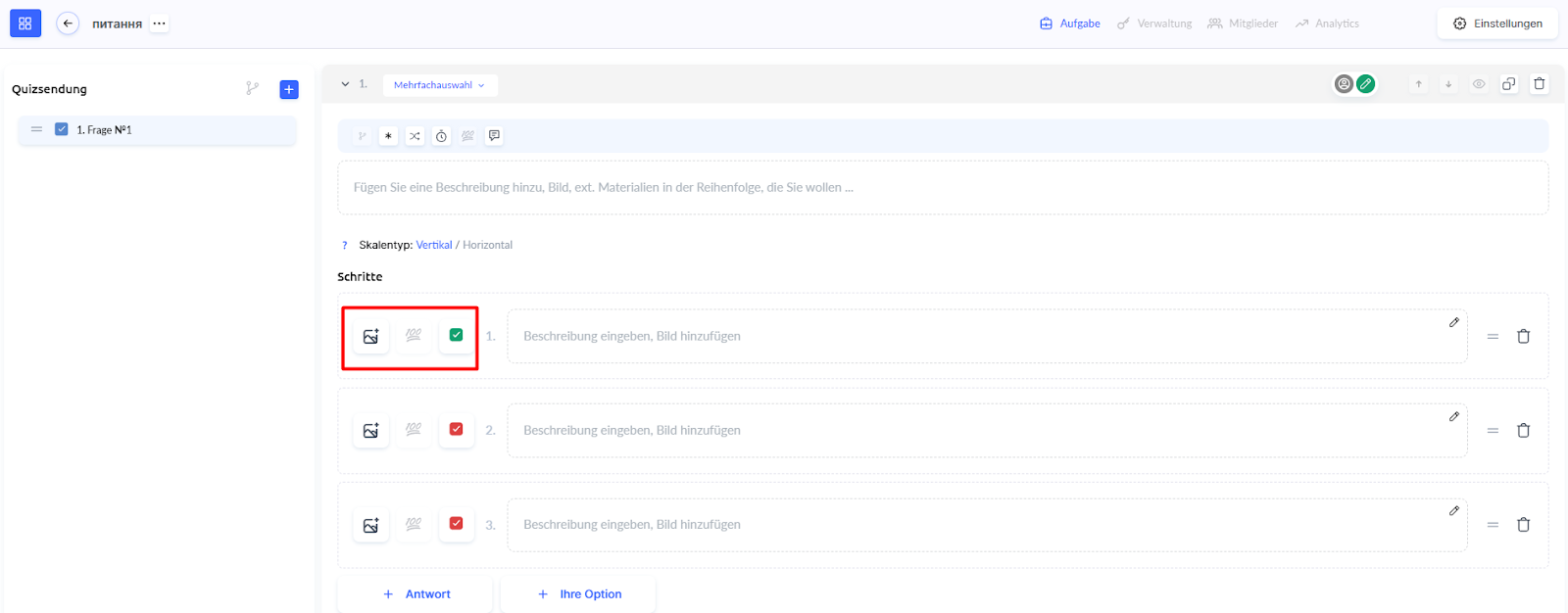Viewport: 1568px width, 613px height.
Task: Click the timer icon in question toolbar
Action: click(441, 136)
